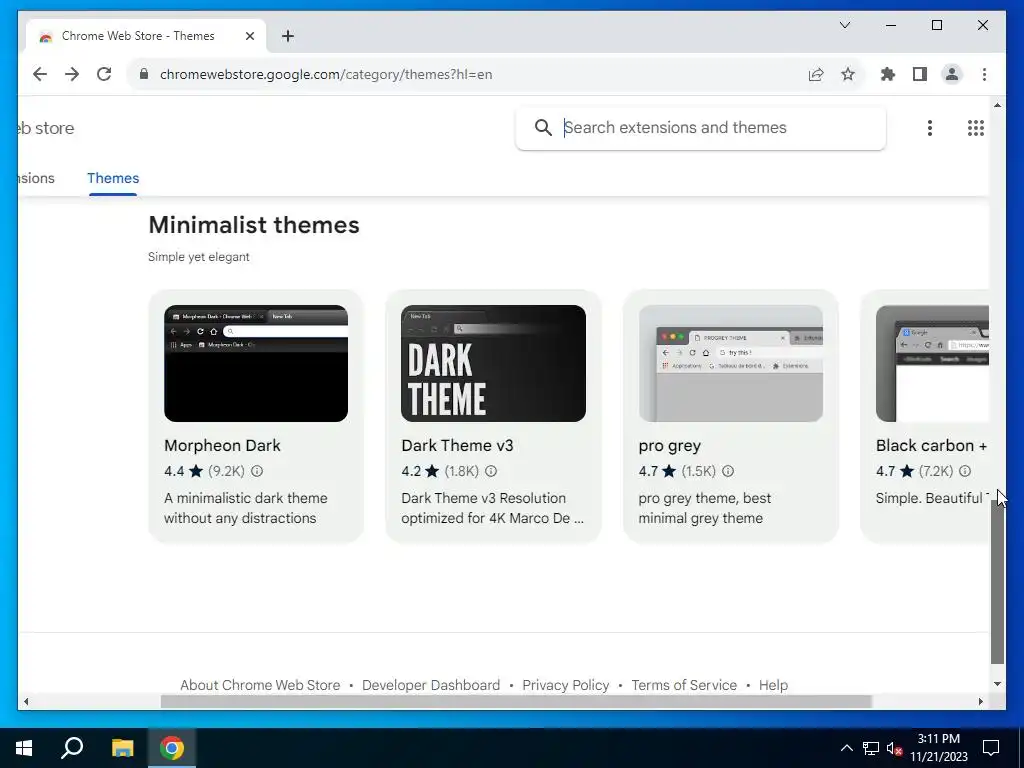
Task: Click the horizontal scrollbar left arrow
Action: [25, 701]
